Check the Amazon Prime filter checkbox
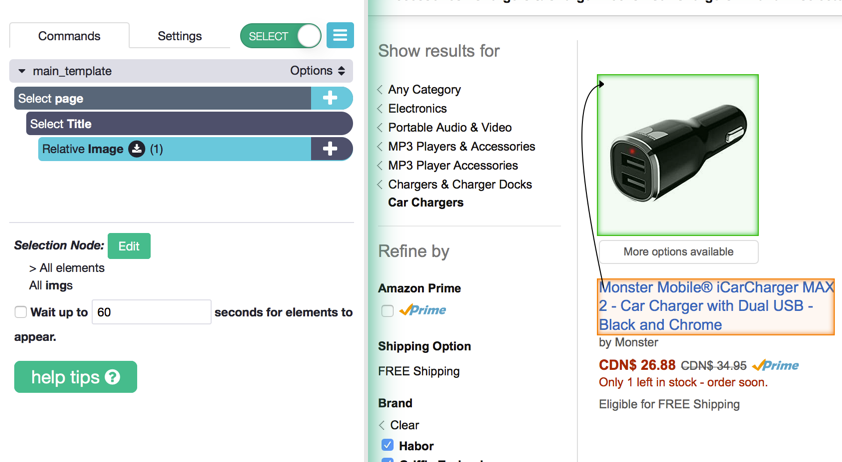 [x=387, y=311]
